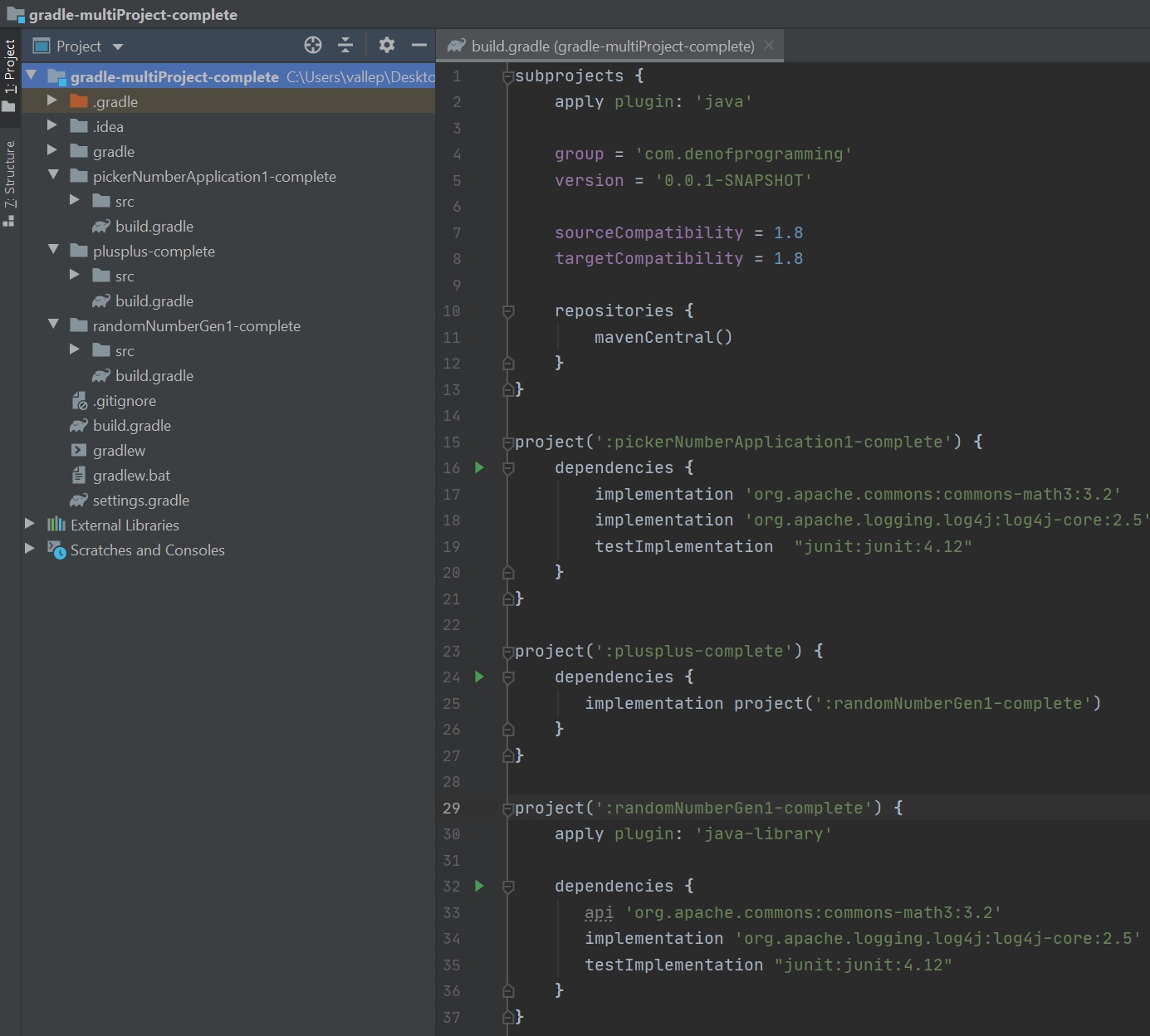Image resolution: width=1150 pixels, height=1036 pixels.
Task: Run Gradle dependencies gutter arrow on line 16
Action: point(479,468)
